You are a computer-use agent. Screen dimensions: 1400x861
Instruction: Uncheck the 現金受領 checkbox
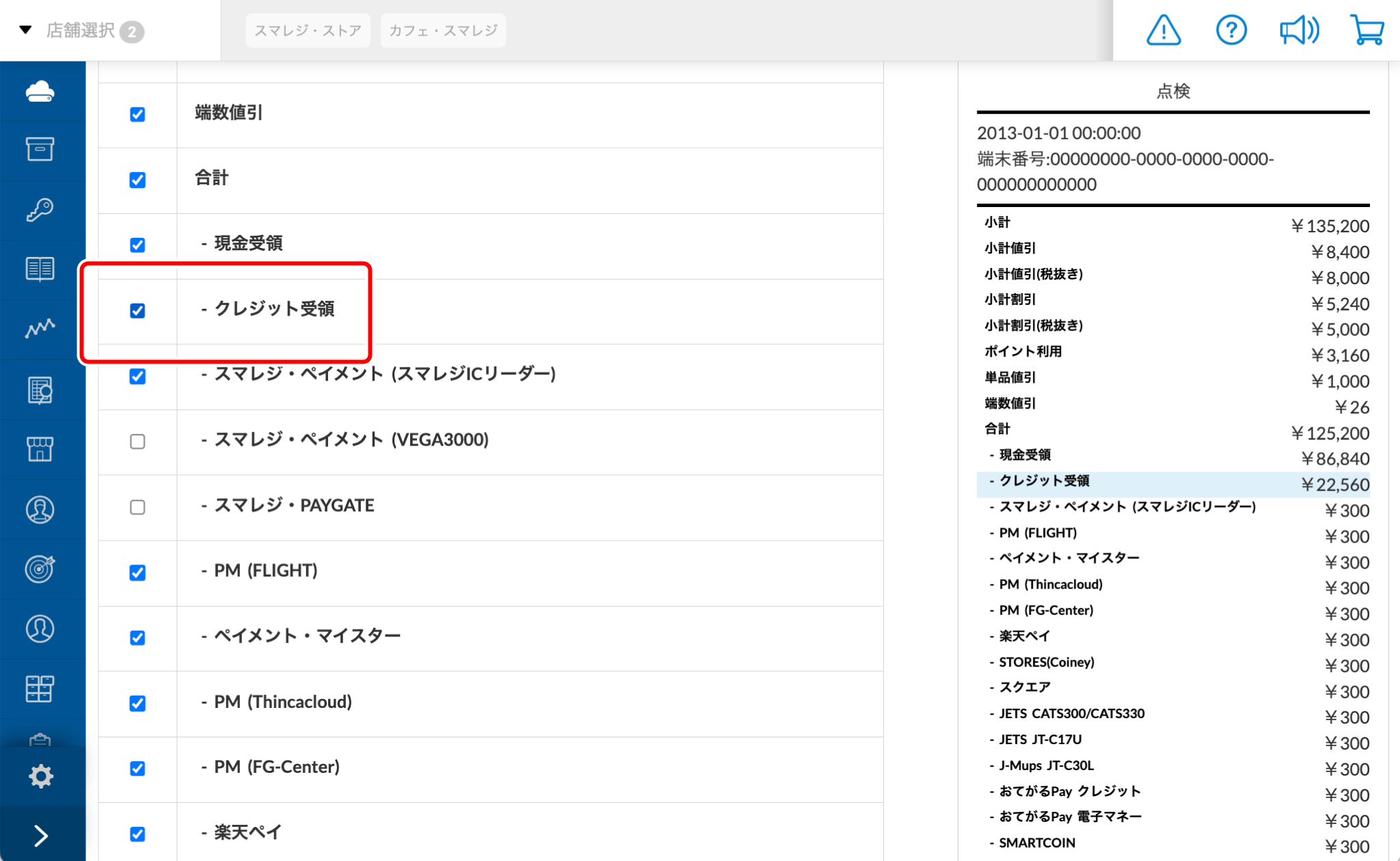coord(137,245)
